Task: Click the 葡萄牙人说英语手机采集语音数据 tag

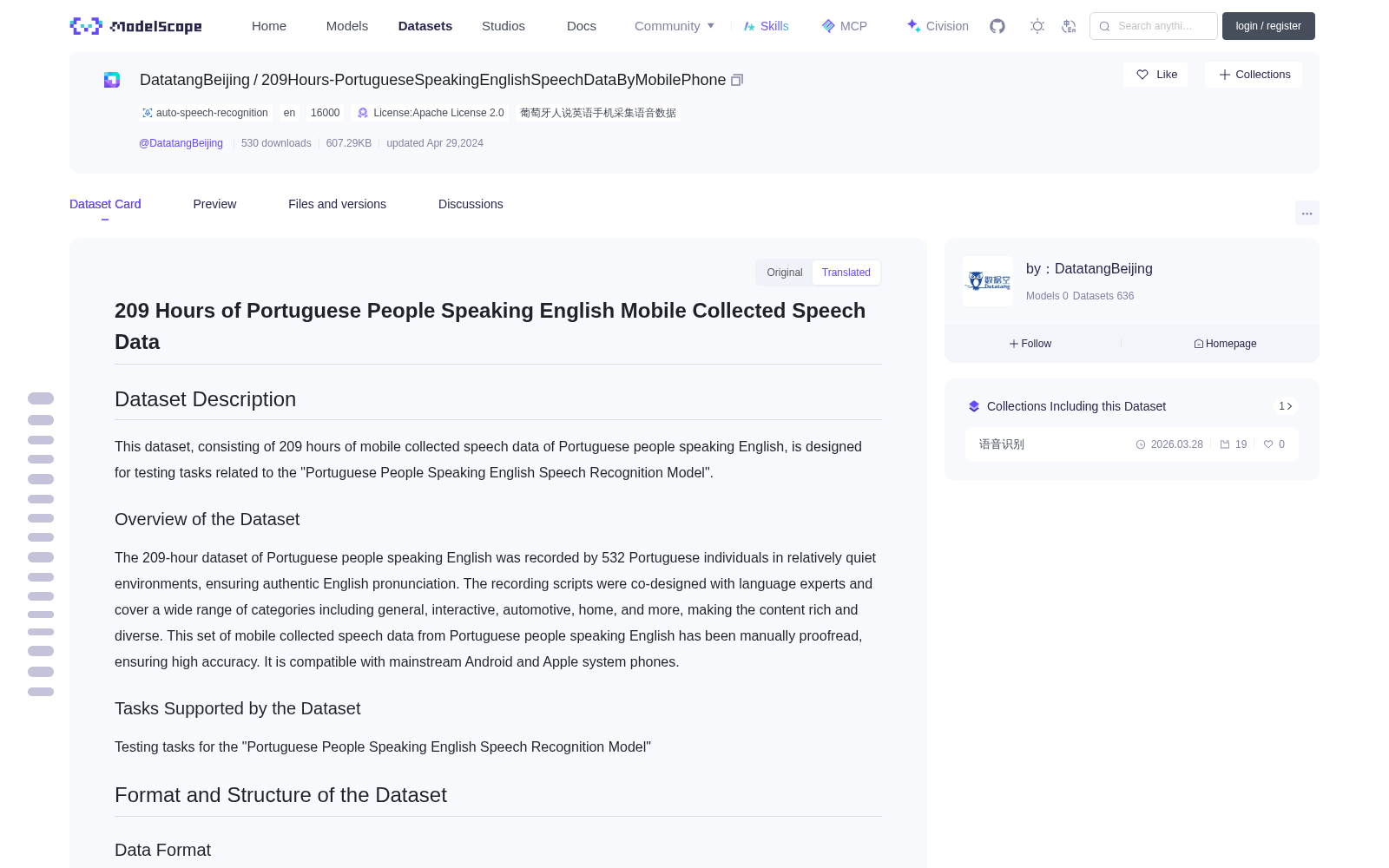Action: 598,113
